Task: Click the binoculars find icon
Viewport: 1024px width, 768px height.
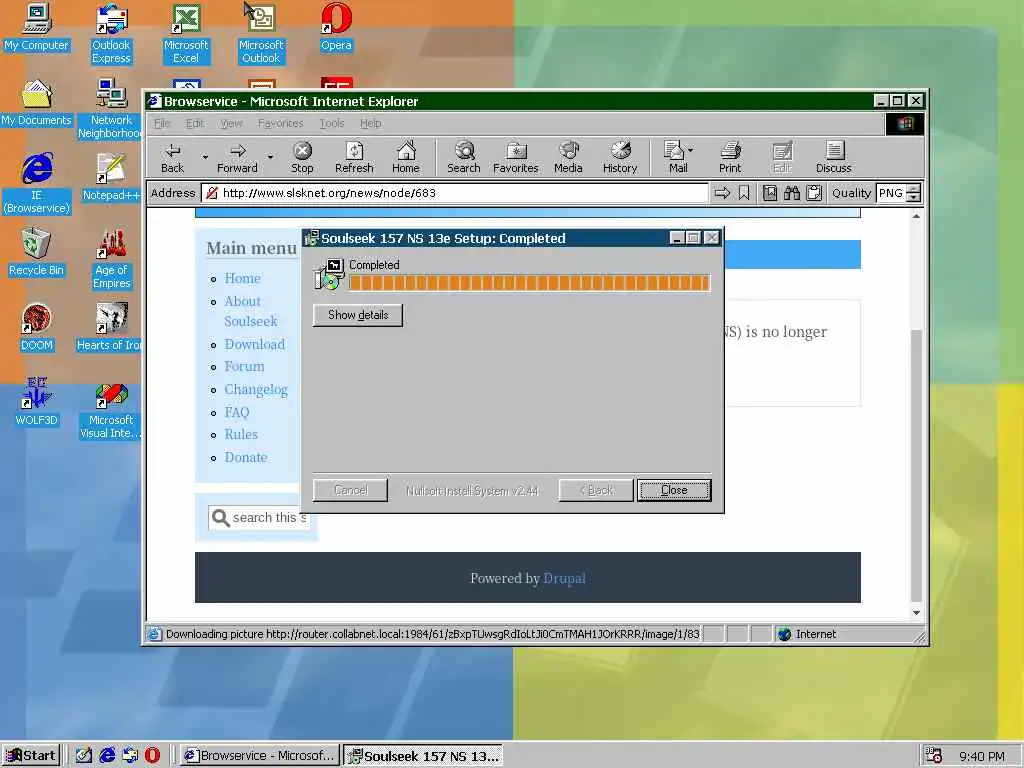Action: 792,193
